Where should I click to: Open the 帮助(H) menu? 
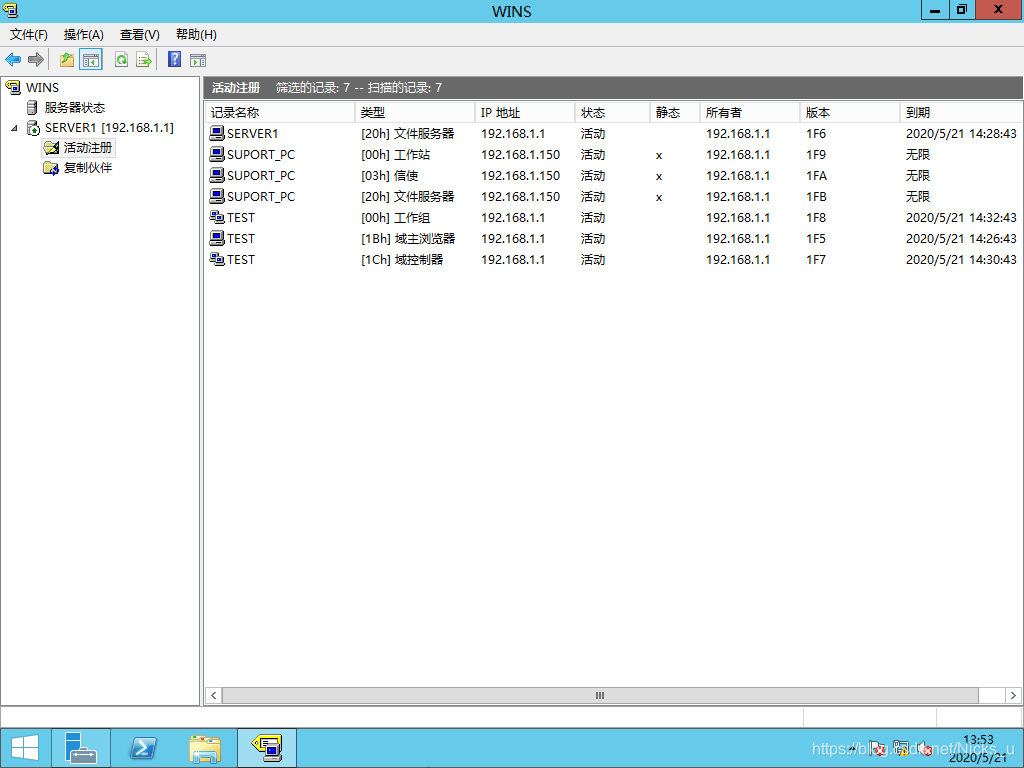pos(196,35)
